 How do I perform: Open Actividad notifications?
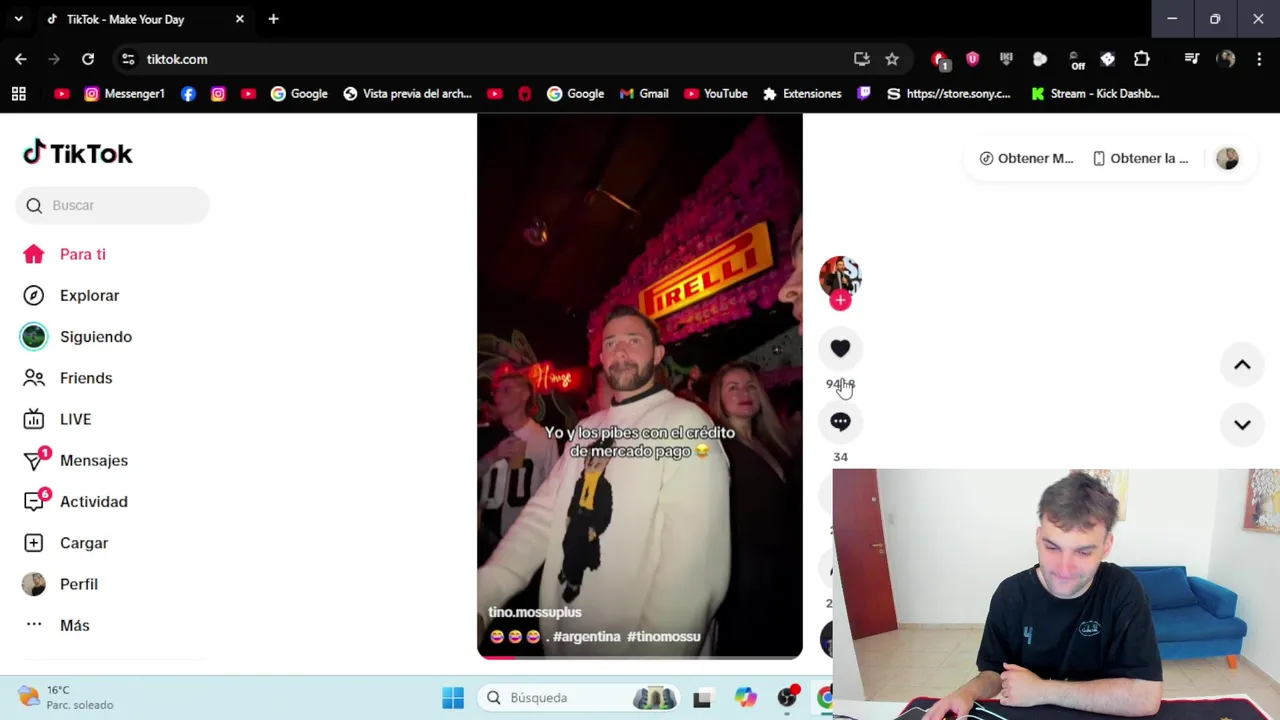coord(75,502)
